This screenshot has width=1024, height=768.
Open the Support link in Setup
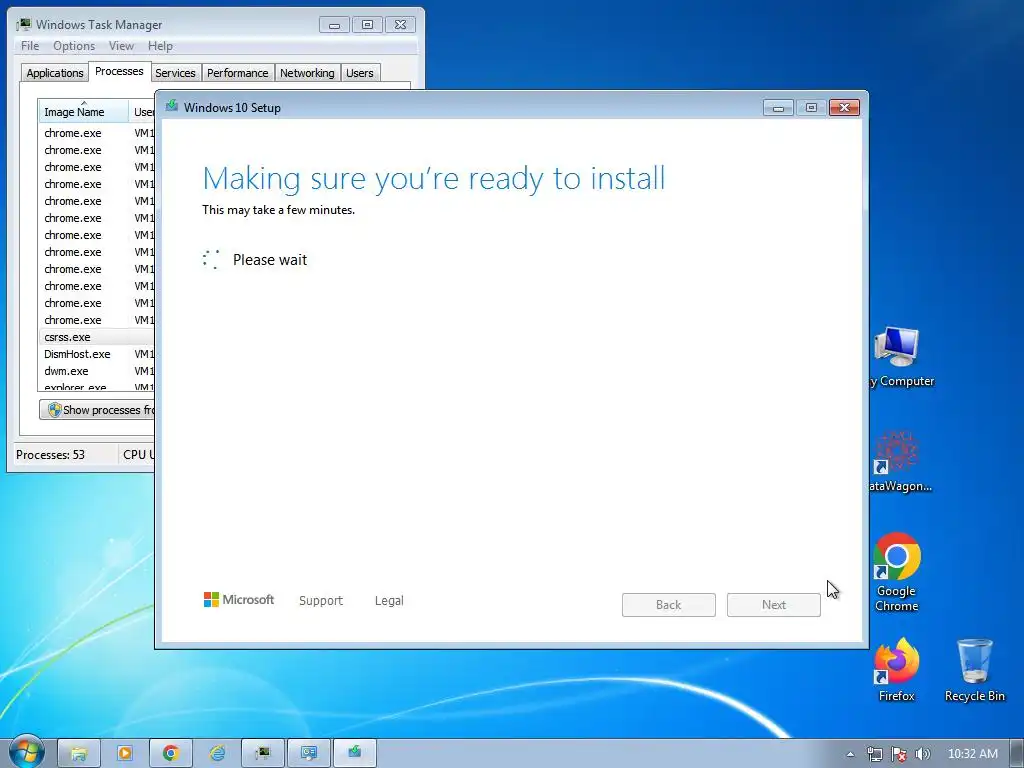coord(321,600)
